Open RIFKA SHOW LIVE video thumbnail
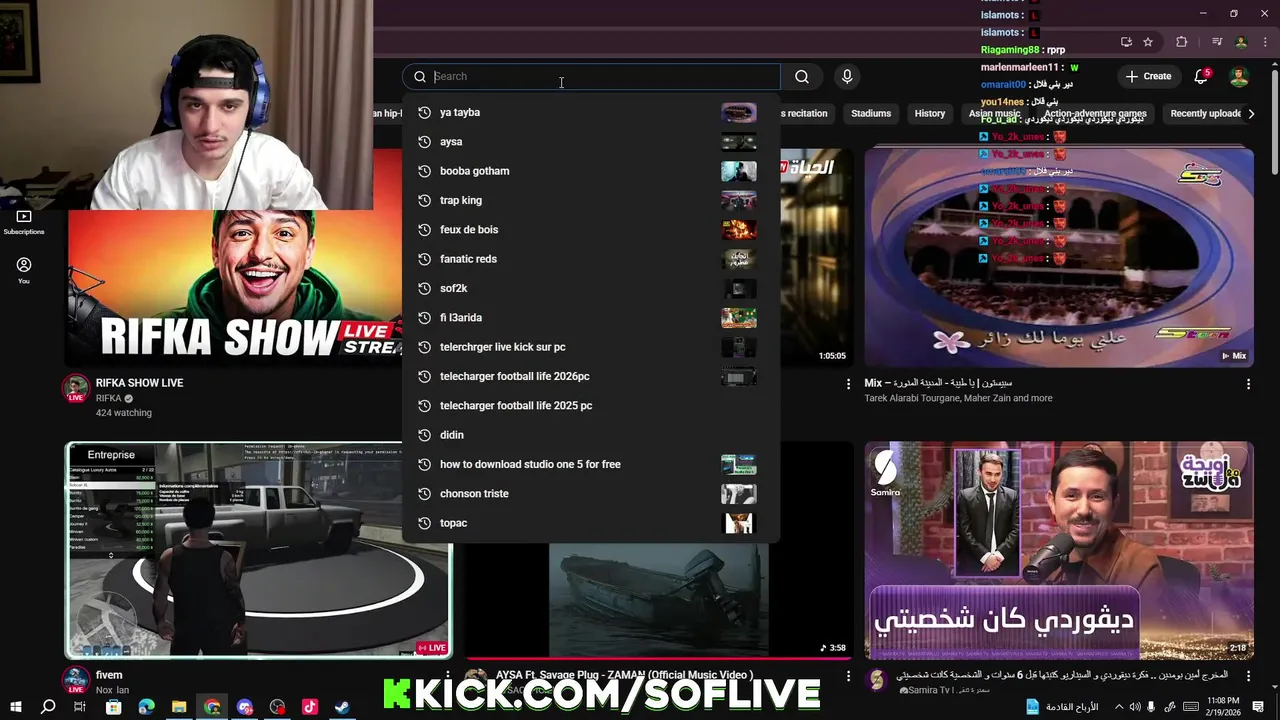1280x720 pixels. (x=235, y=288)
